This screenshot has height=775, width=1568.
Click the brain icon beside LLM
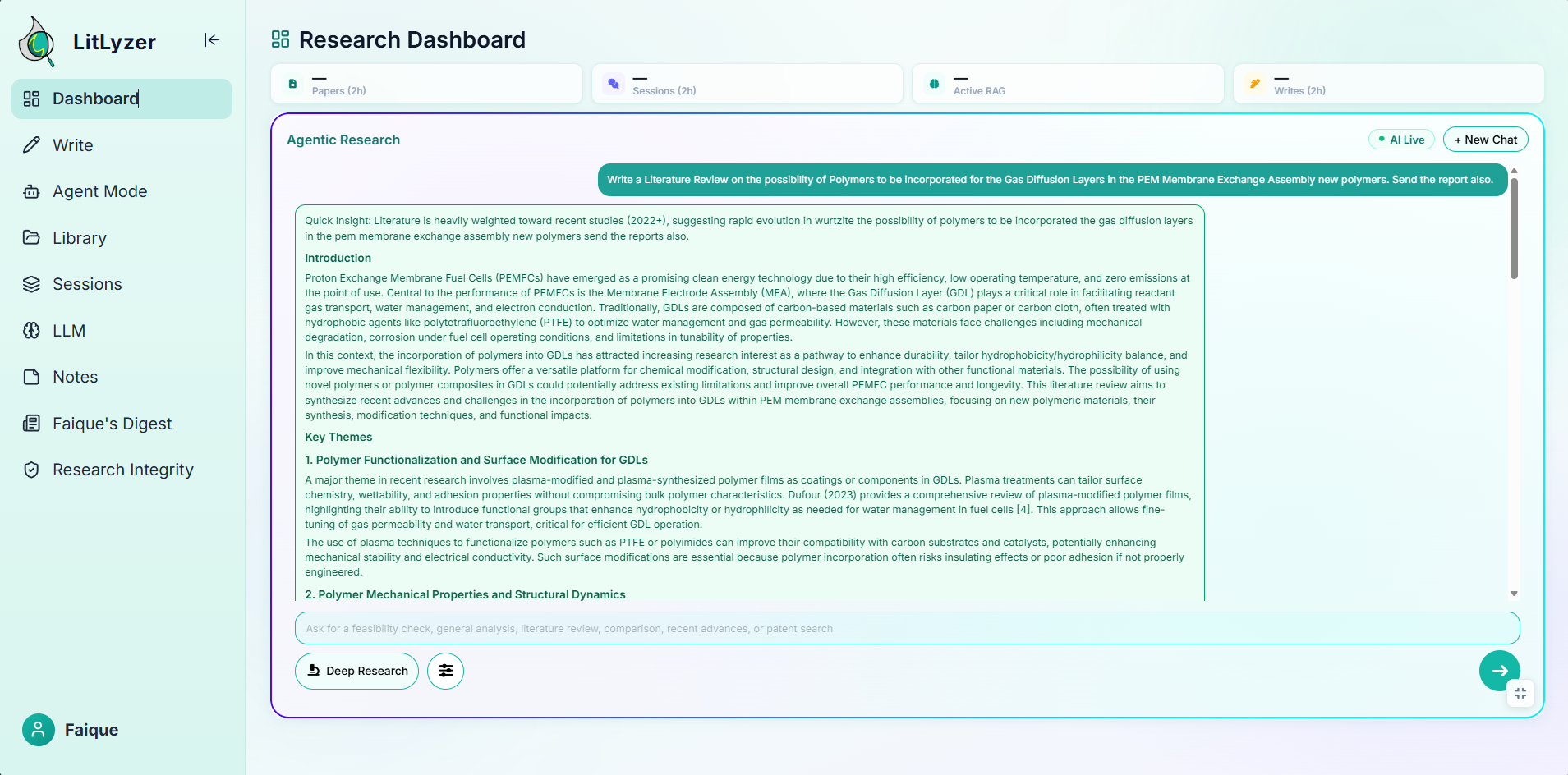[x=31, y=331]
